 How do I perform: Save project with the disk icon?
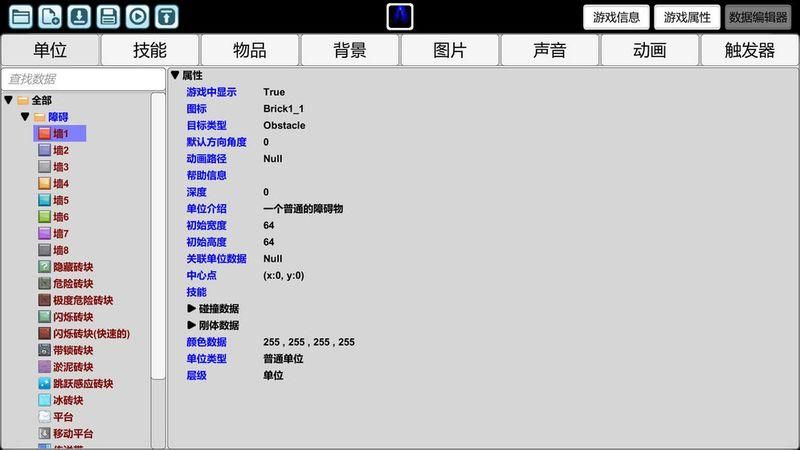(108, 17)
